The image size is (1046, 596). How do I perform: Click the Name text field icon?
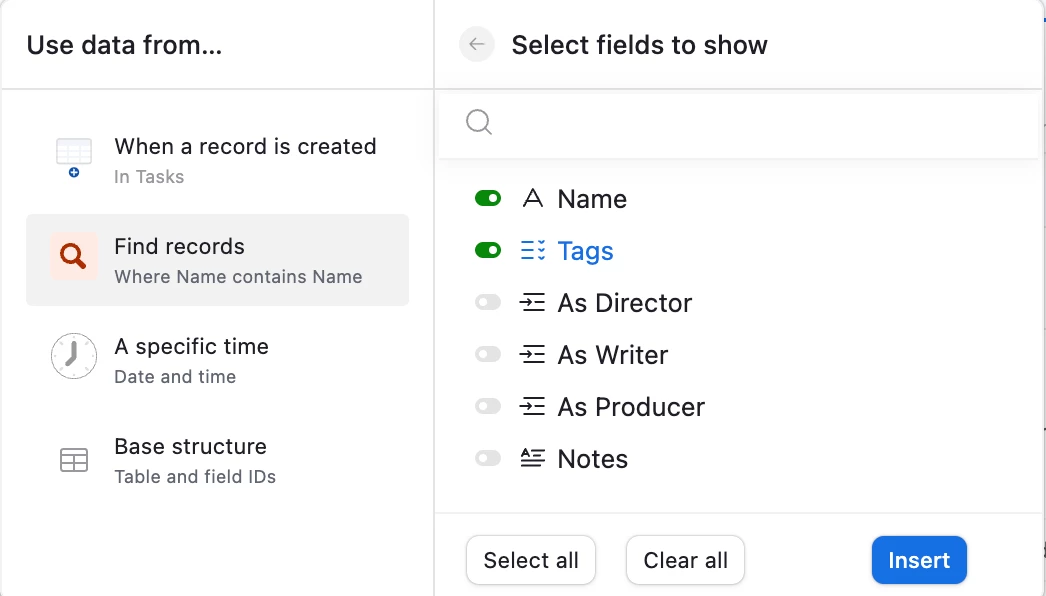click(x=533, y=199)
